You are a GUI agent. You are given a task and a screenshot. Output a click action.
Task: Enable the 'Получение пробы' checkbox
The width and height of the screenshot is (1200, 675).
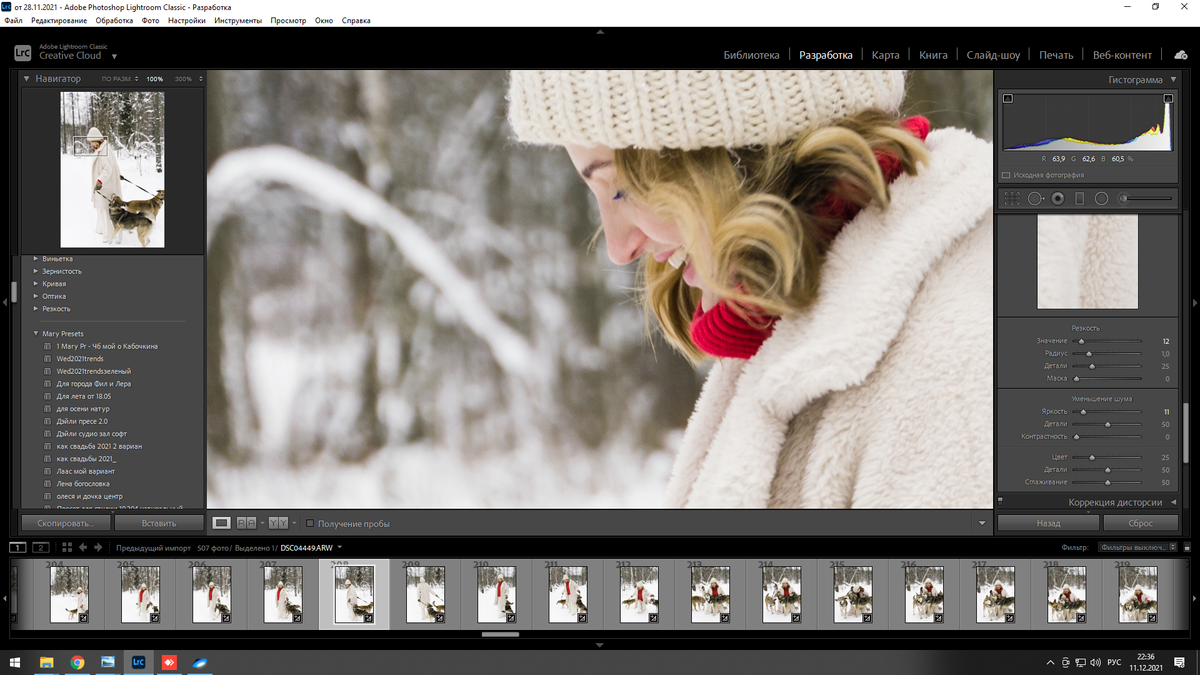tap(310, 523)
